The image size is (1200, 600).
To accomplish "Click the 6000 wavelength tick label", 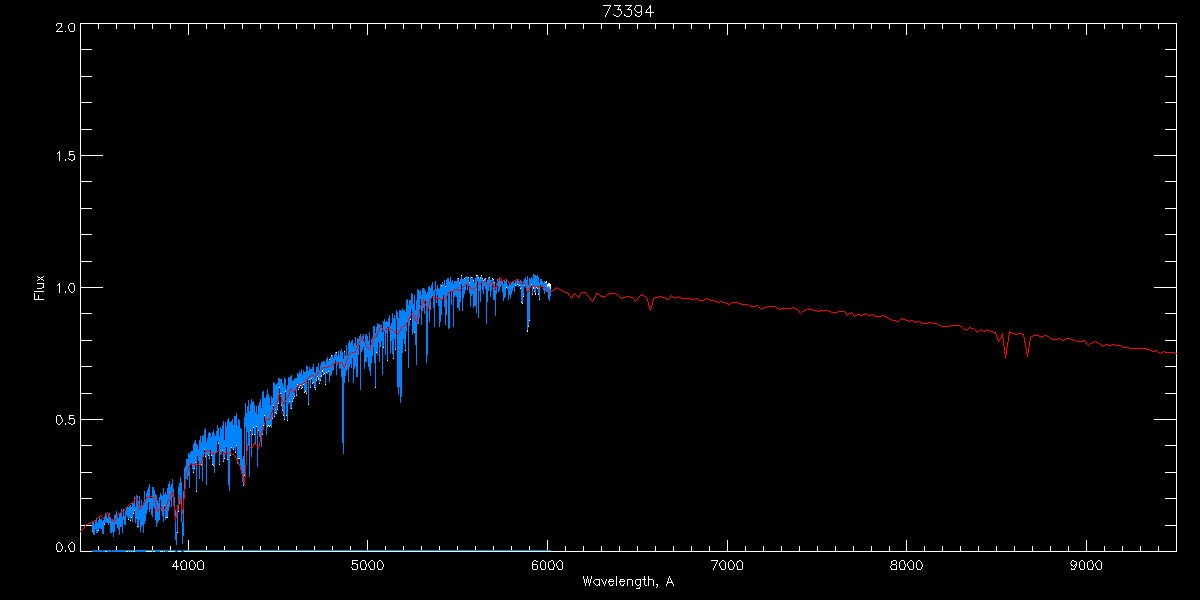I will point(547,564).
